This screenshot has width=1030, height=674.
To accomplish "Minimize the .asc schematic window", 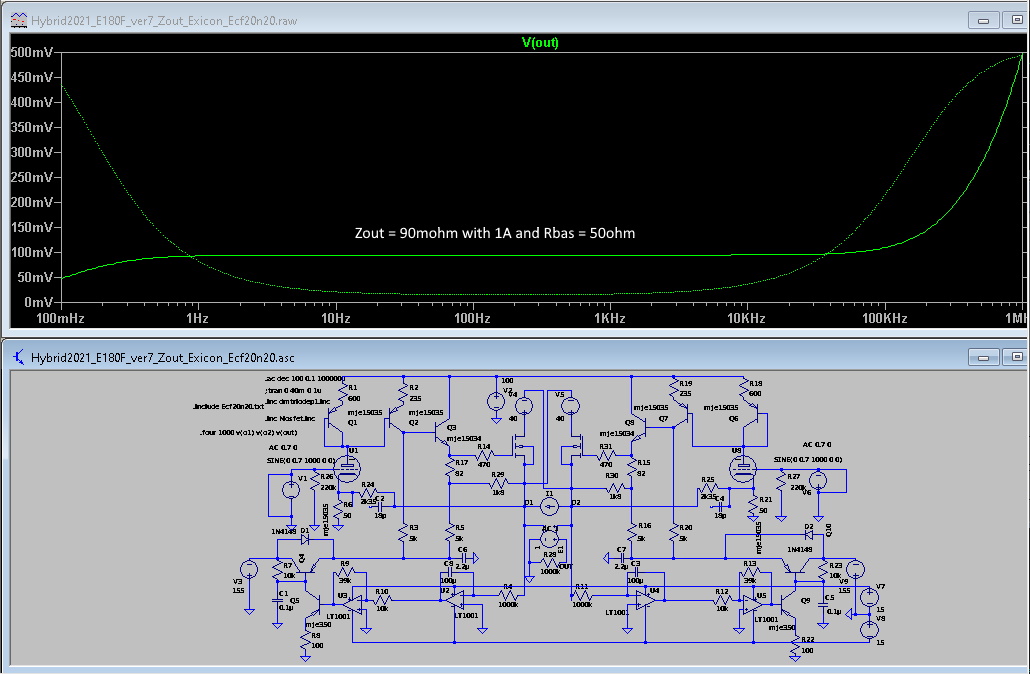I will 983,356.
